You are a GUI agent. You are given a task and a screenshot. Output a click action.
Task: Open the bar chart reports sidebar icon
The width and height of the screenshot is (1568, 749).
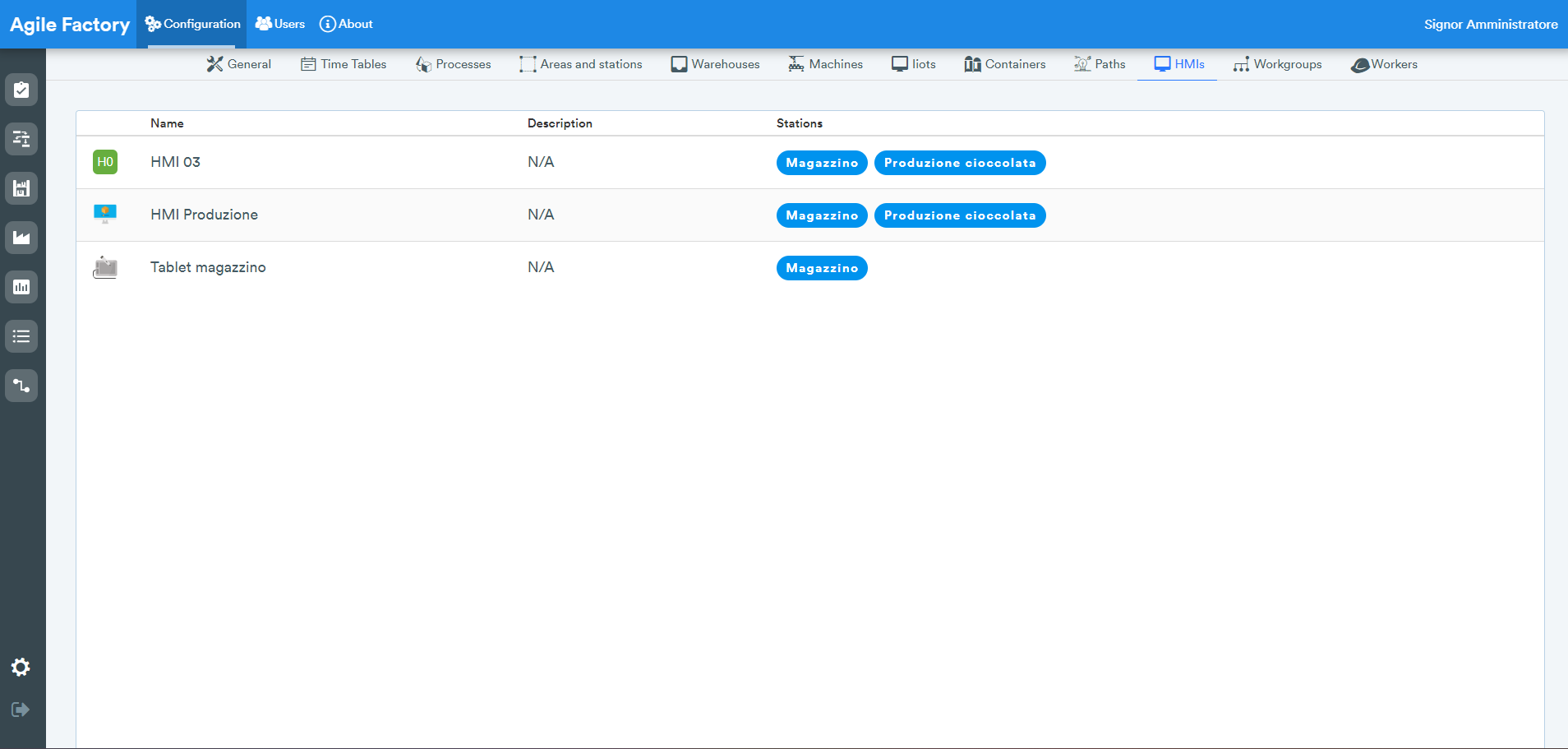[x=21, y=287]
